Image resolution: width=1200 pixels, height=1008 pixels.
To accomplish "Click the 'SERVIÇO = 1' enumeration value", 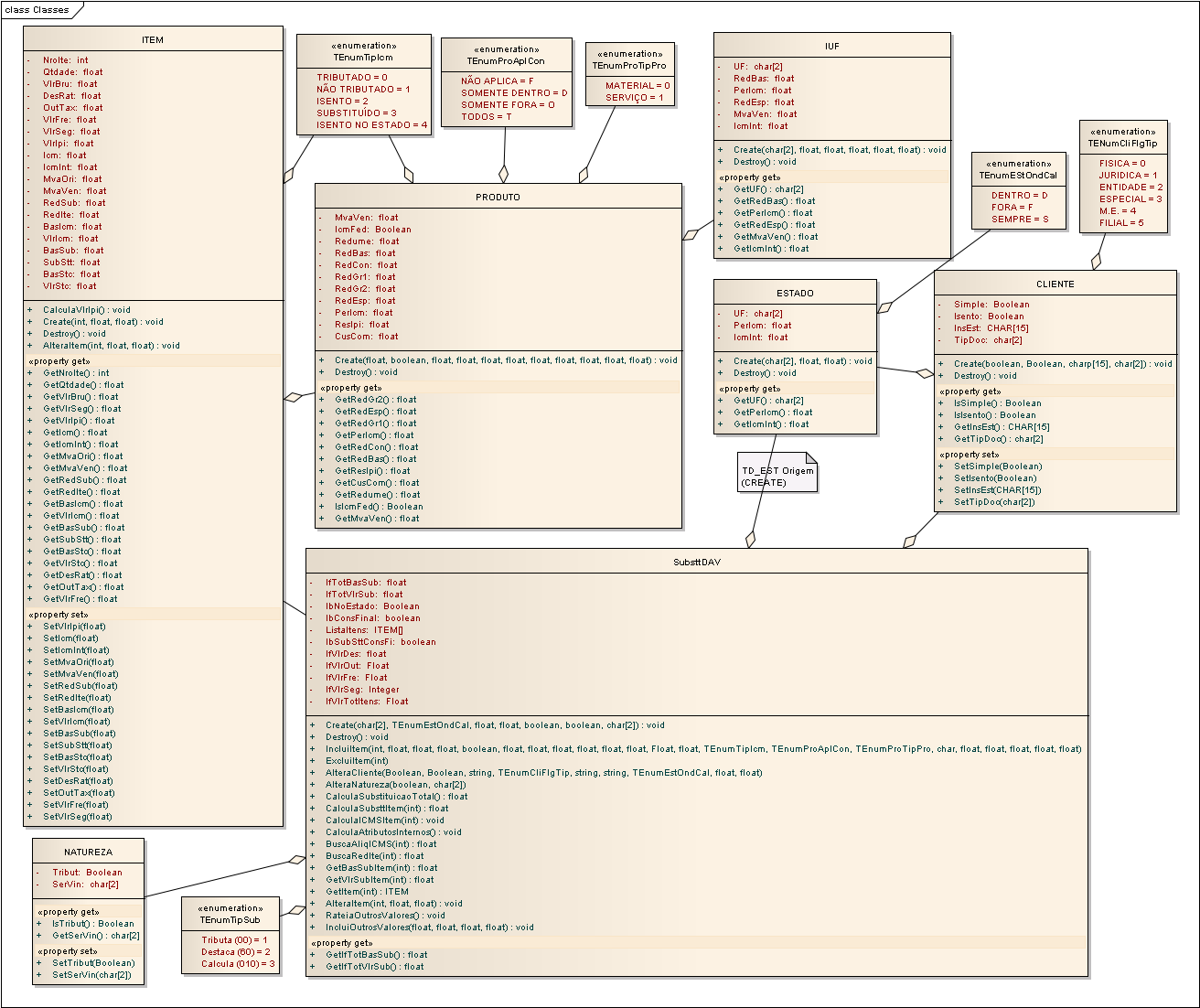I will [635, 98].
